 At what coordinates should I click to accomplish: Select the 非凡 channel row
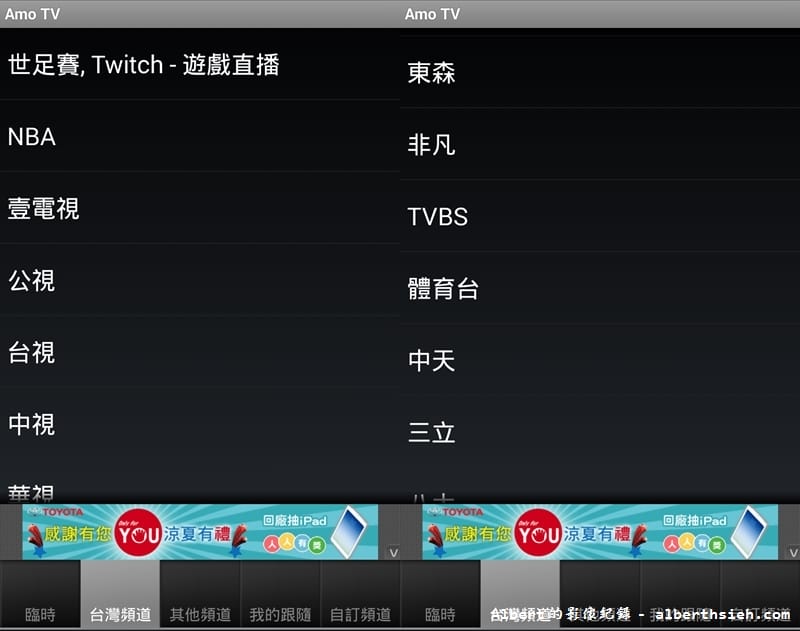(x=600, y=144)
